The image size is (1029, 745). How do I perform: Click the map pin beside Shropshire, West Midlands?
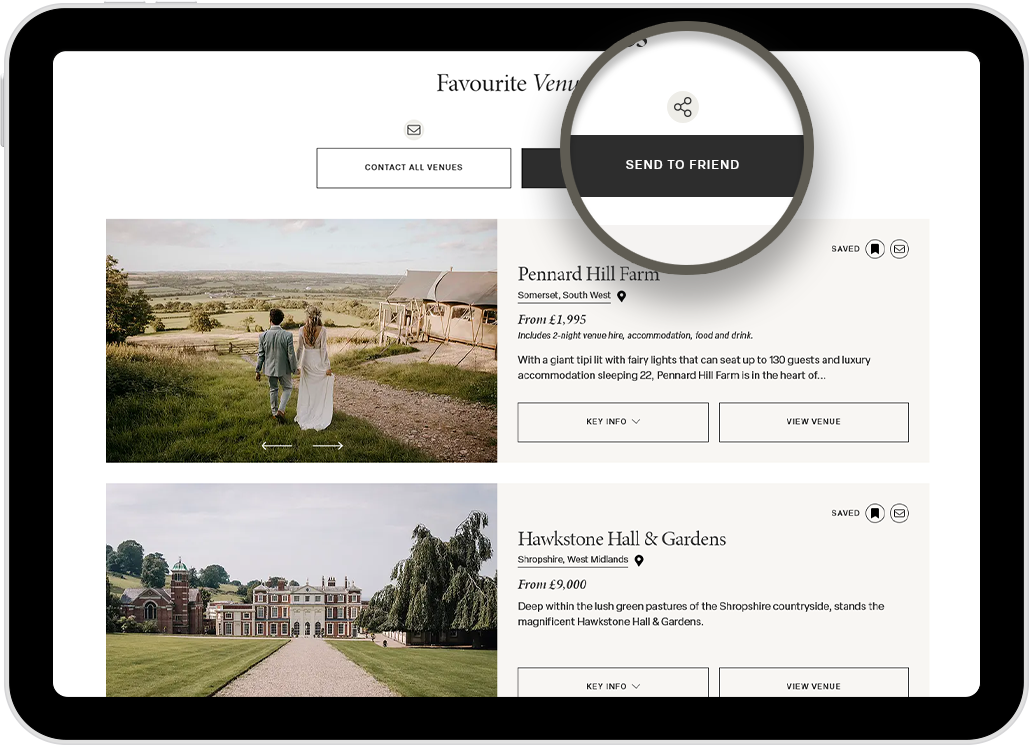(x=639, y=561)
